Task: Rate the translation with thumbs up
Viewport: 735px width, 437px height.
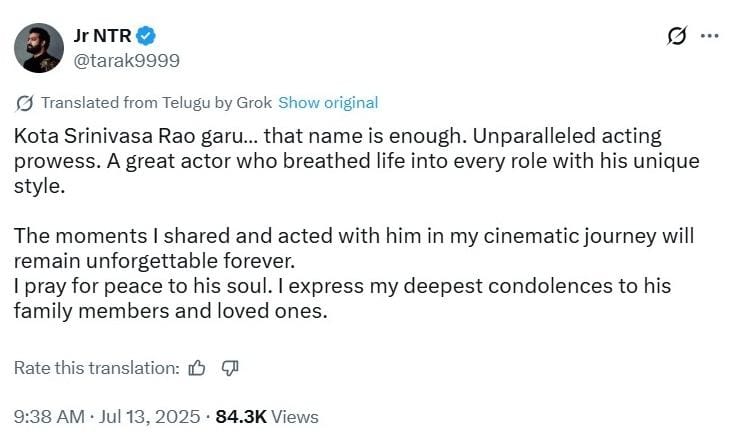Action: click(197, 368)
